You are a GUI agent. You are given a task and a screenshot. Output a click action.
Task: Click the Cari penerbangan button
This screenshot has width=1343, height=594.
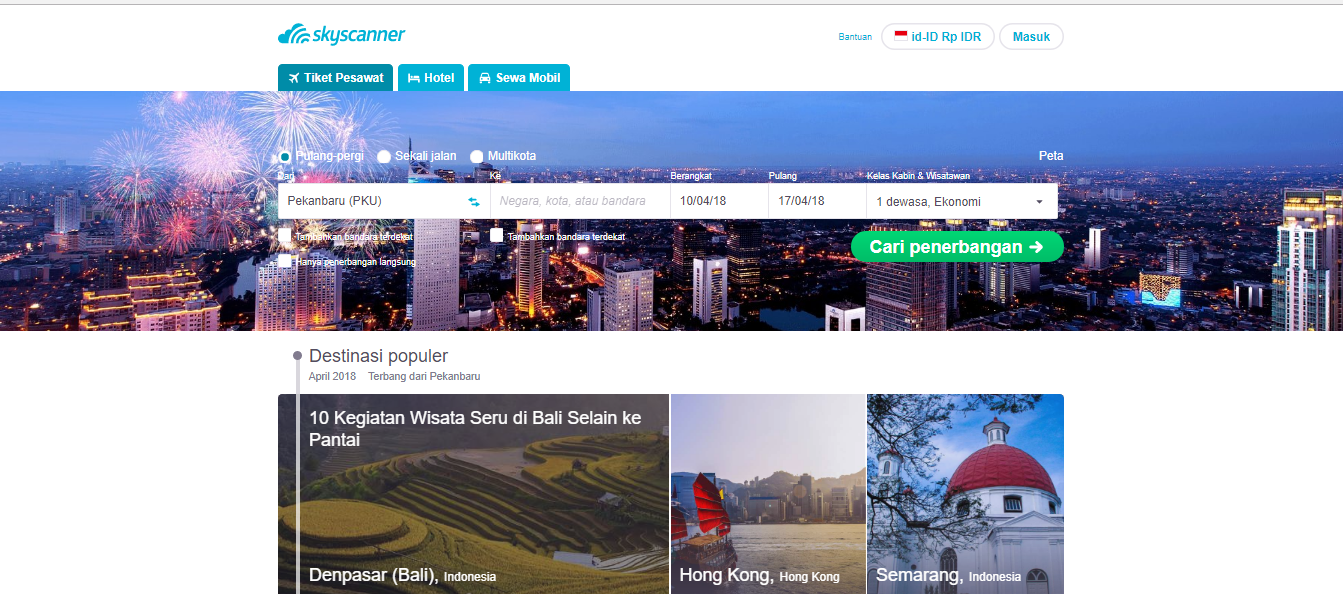click(957, 247)
